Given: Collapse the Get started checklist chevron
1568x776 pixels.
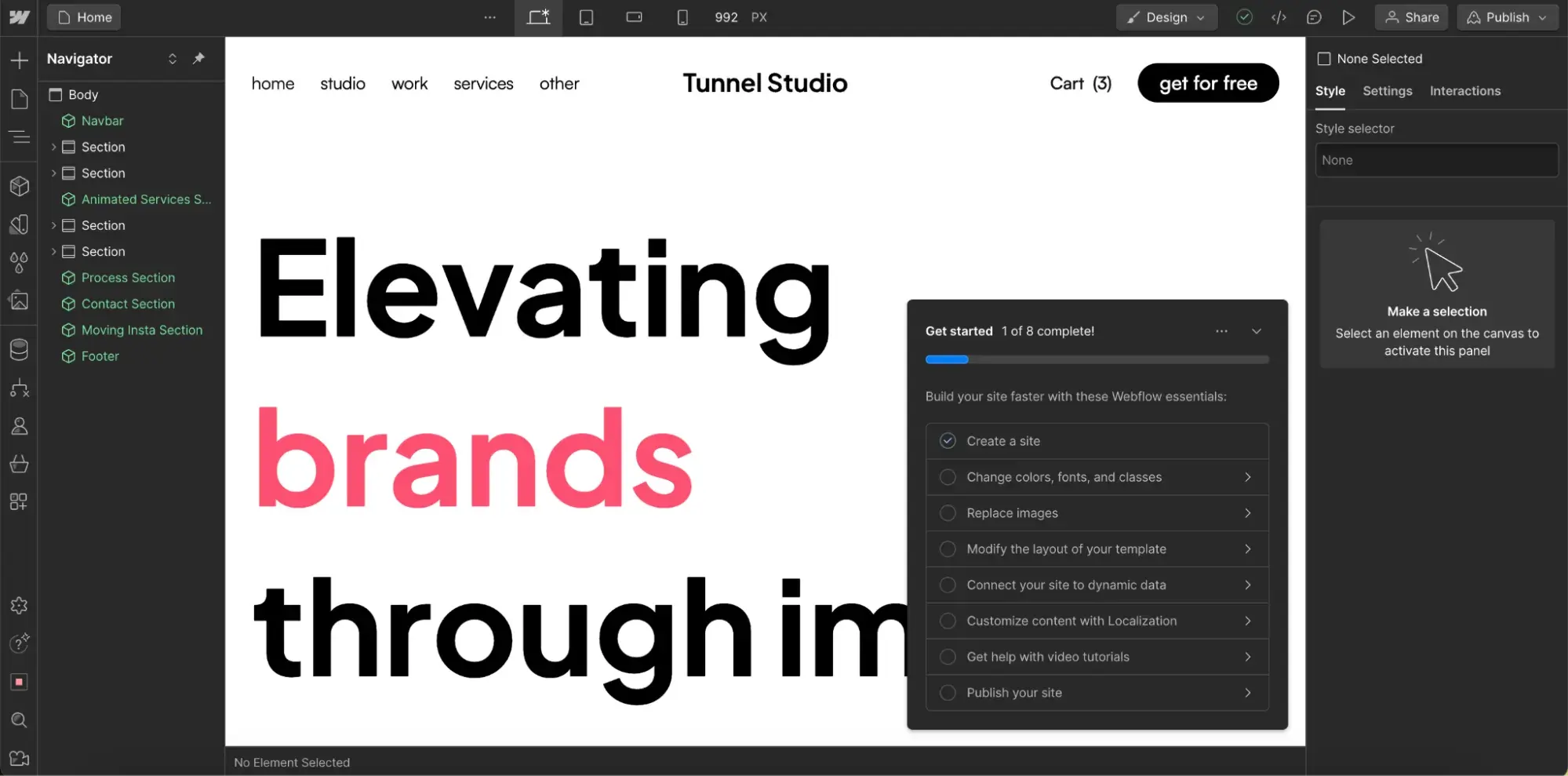Looking at the screenshot, I should 1257,331.
